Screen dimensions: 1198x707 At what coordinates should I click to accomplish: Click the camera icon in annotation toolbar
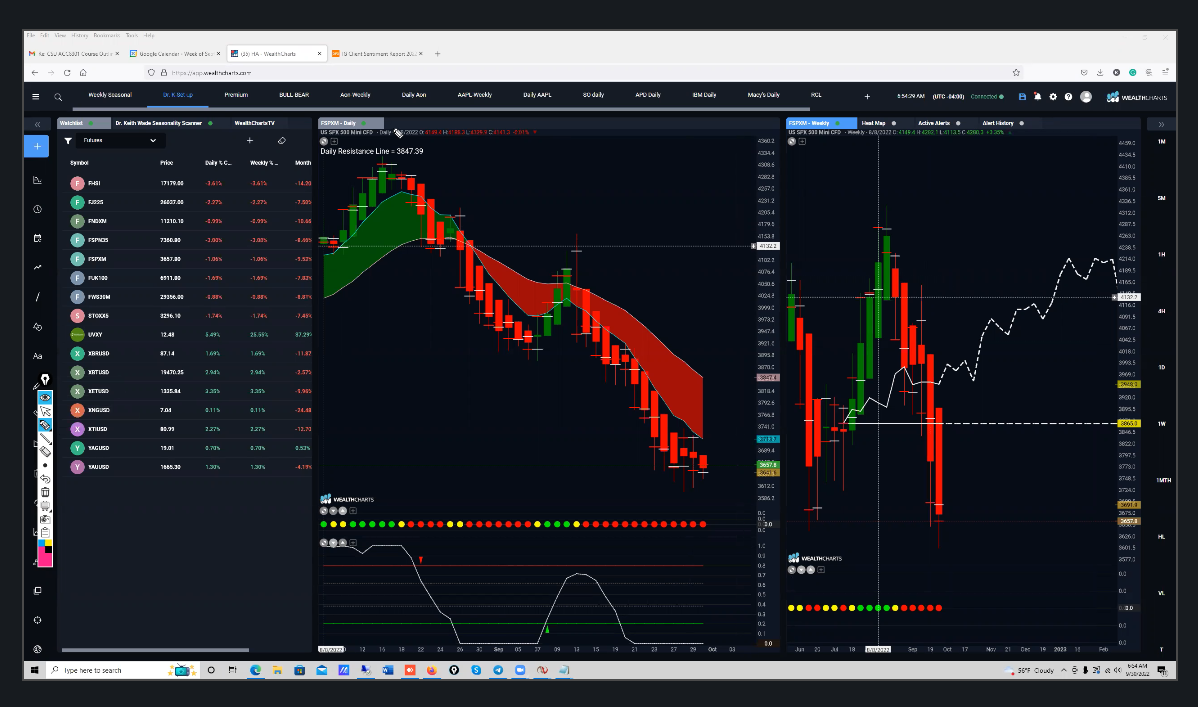(45, 519)
